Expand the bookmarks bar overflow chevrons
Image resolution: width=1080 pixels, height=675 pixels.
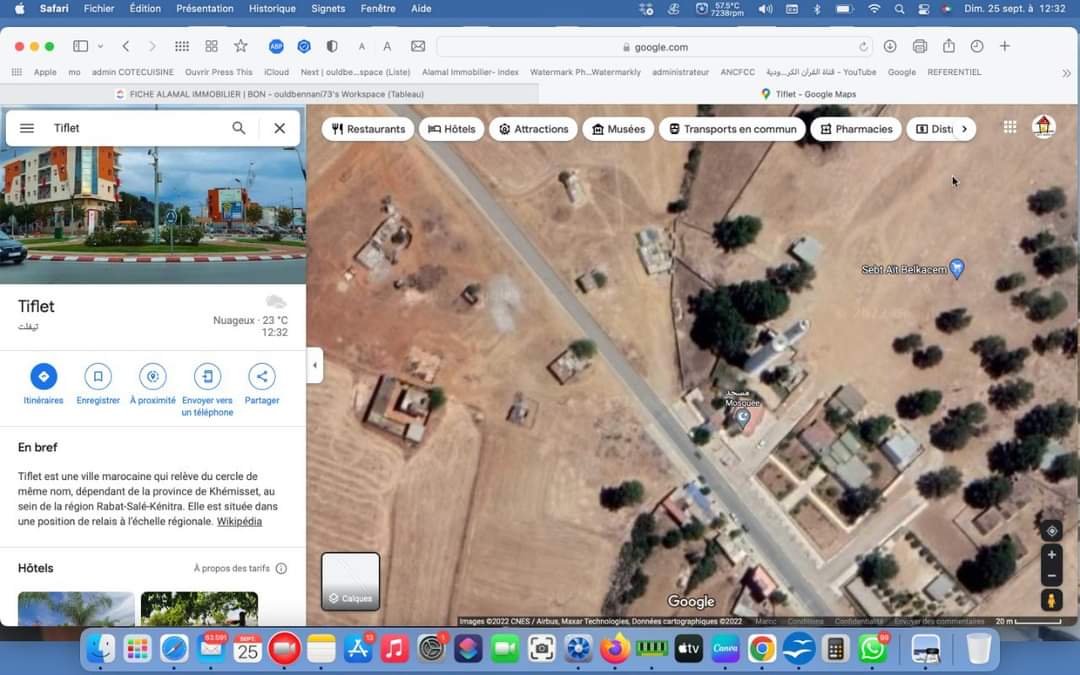[1066, 73]
